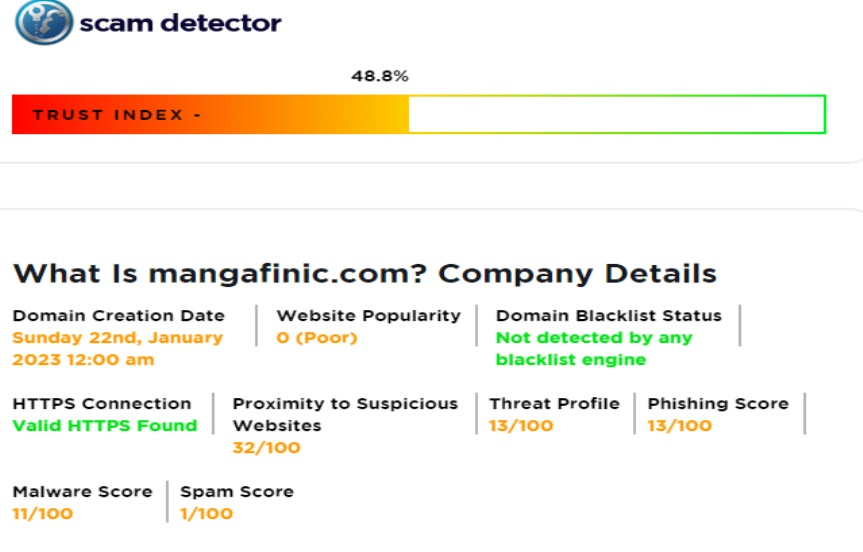This screenshot has width=863, height=552.
Task: Click the Phishing Score label
Action: (717, 403)
